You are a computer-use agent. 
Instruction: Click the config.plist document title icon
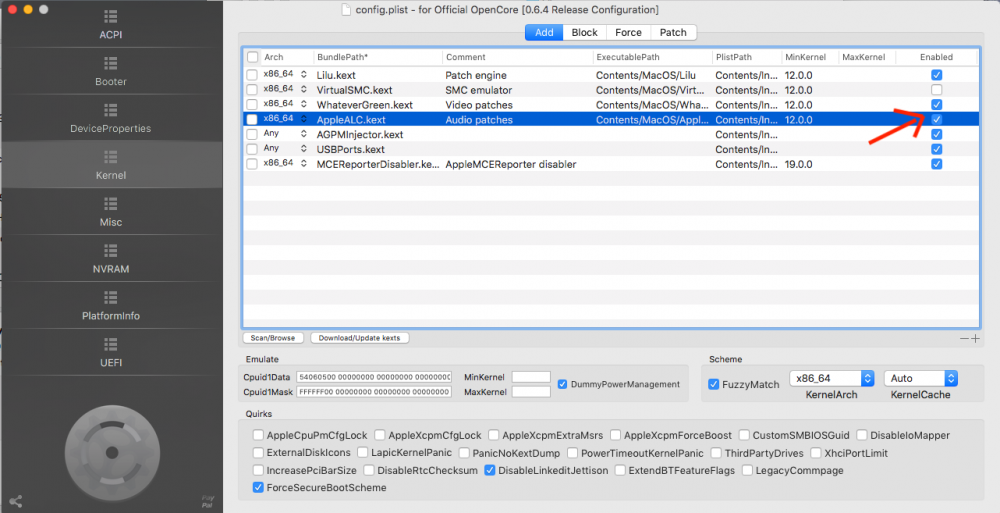[346, 10]
